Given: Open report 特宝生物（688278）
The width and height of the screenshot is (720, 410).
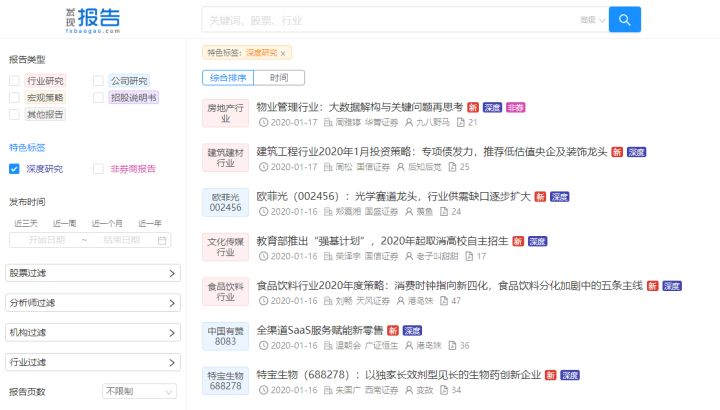Looking at the screenshot, I should 399,375.
